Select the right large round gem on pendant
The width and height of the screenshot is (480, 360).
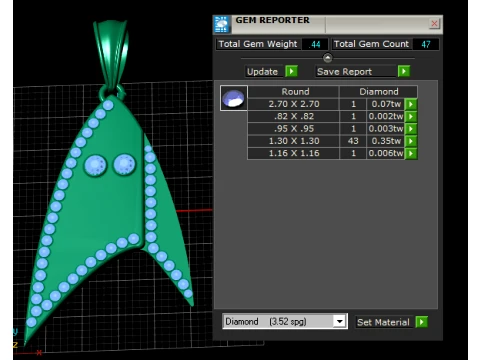click(124, 164)
